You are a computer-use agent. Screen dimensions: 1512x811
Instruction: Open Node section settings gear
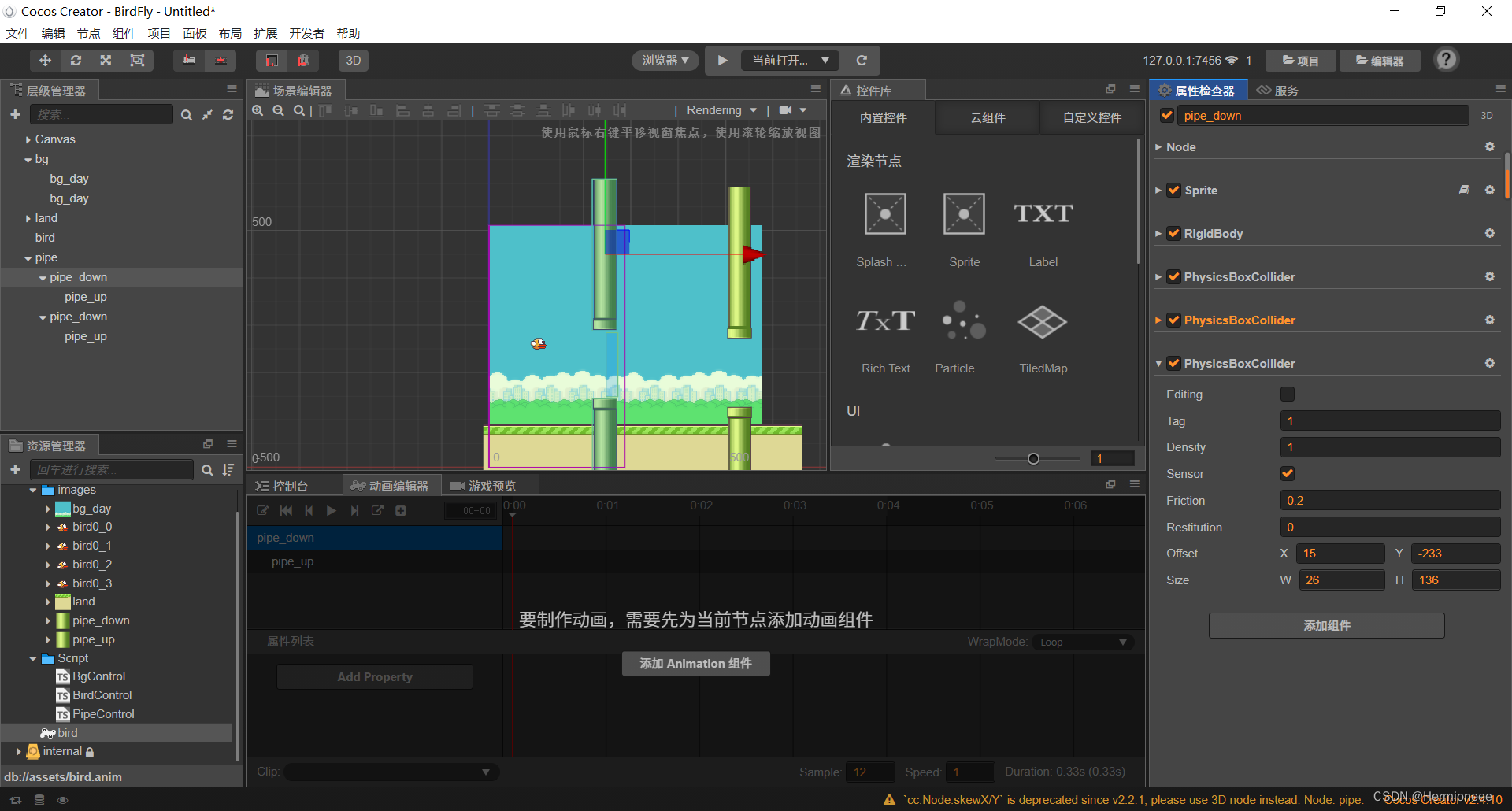click(x=1489, y=147)
